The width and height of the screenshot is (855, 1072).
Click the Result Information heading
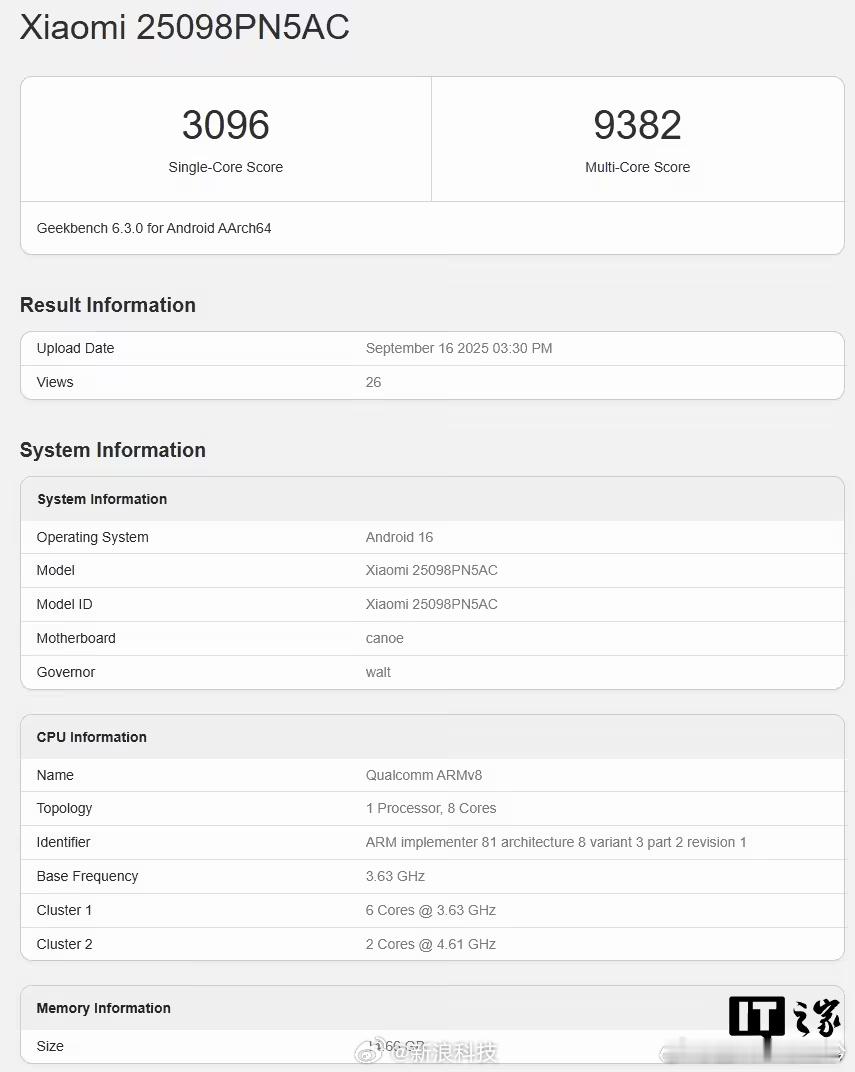pos(108,305)
